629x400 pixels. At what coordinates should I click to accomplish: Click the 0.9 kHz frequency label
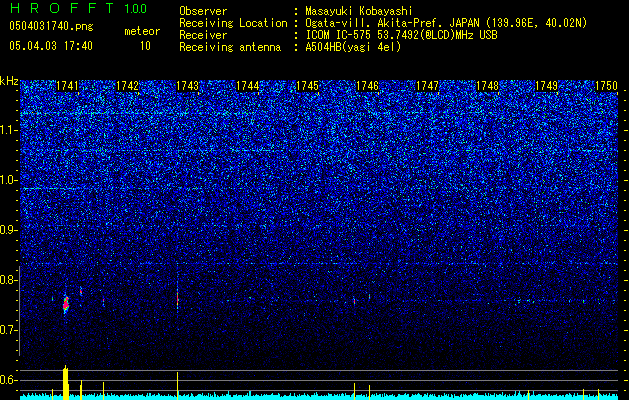9,230
